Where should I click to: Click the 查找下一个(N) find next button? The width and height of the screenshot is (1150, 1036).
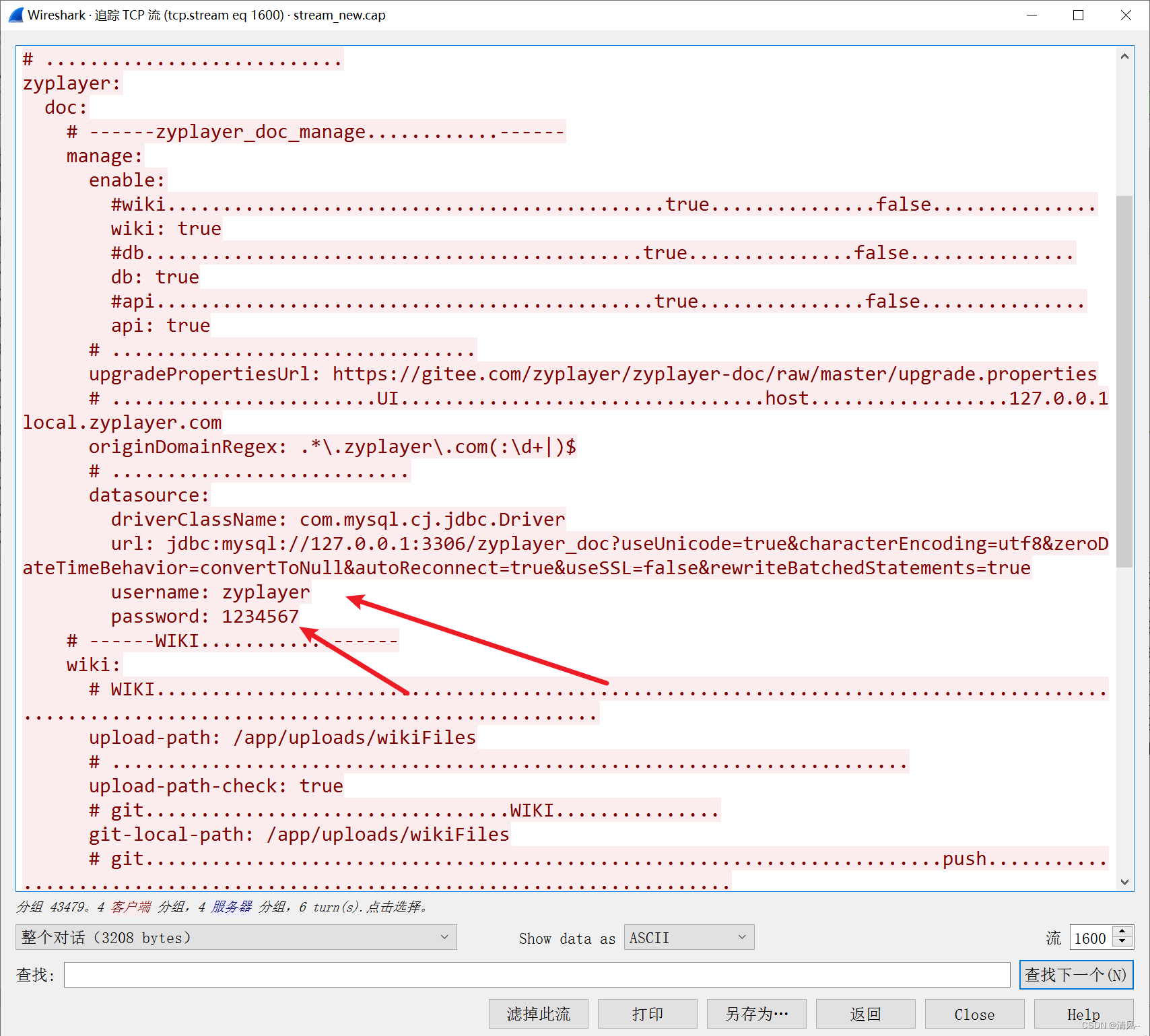tap(1076, 975)
